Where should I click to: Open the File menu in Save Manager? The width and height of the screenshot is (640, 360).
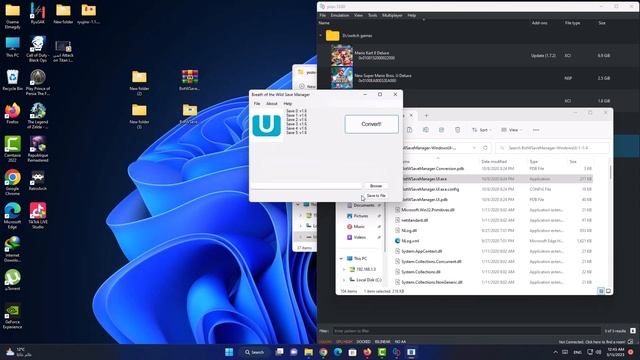coord(257,104)
